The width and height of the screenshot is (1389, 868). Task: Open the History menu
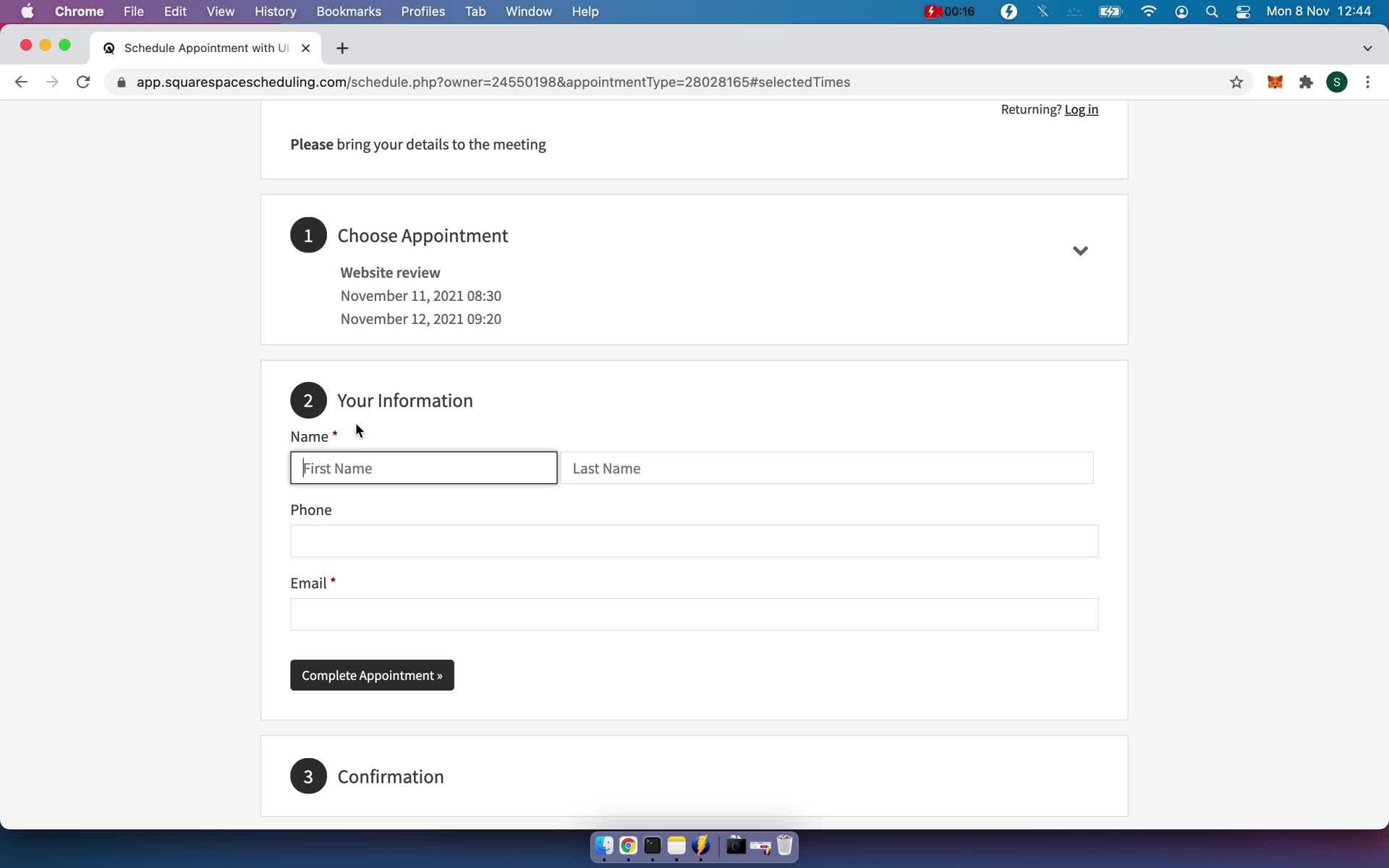pyautogui.click(x=275, y=12)
